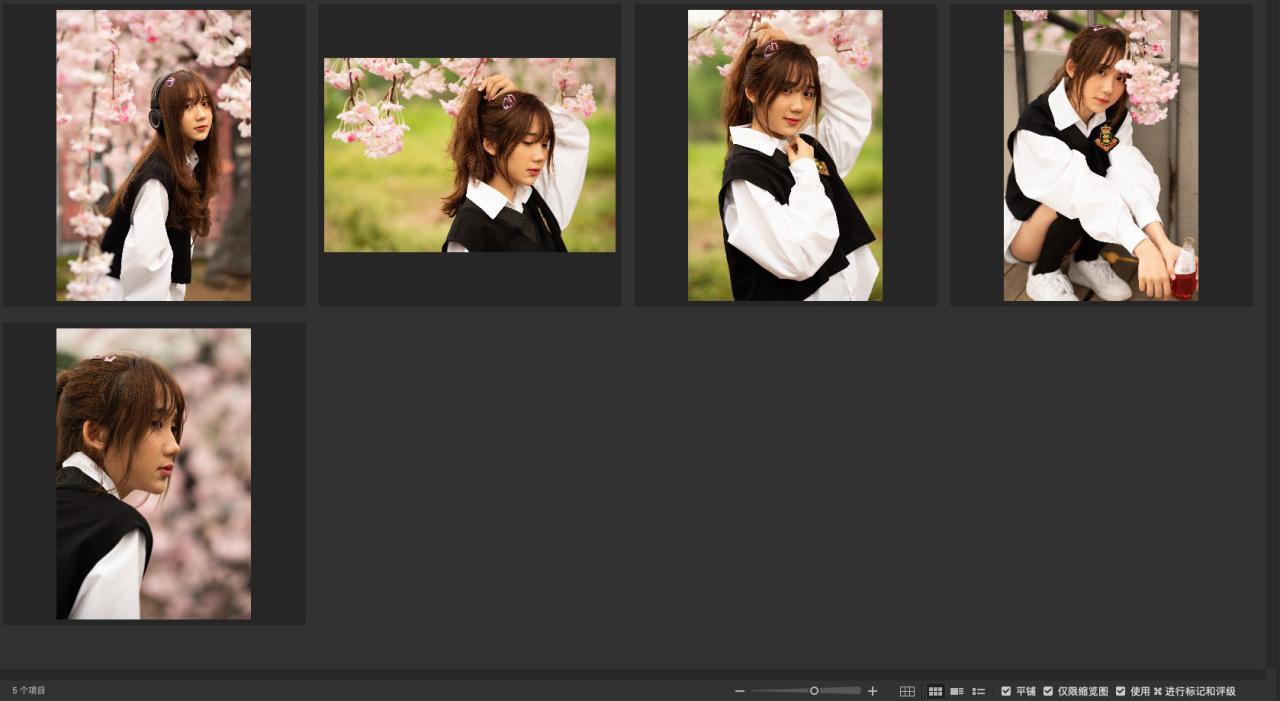Image resolution: width=1280 pixels, height=701 pixels.
Task: Click the 仅限缩览图 label text
Action: click(1083, 691)
